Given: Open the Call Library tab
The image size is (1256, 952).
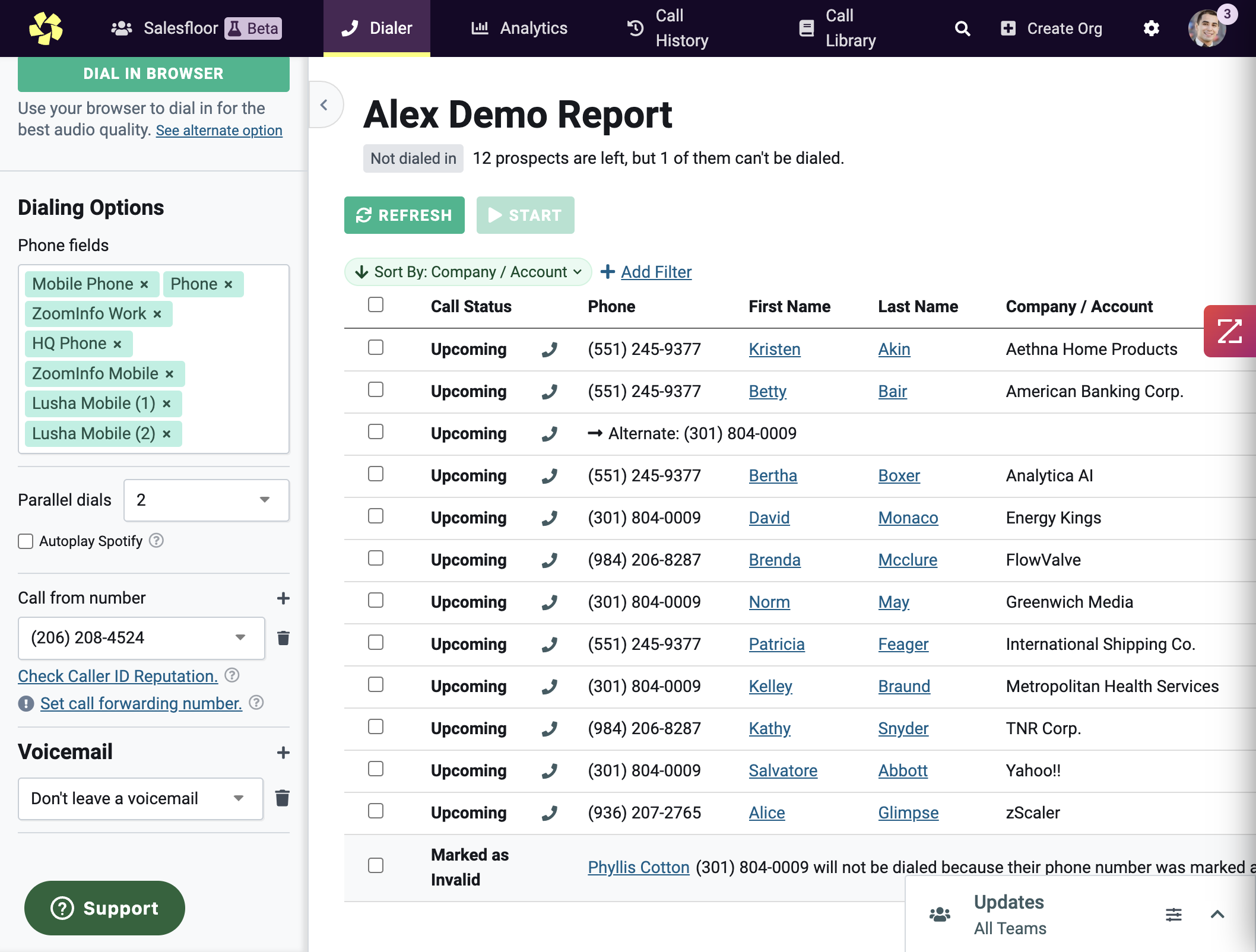Looking at the screenshot, I should tap(838, 28).
